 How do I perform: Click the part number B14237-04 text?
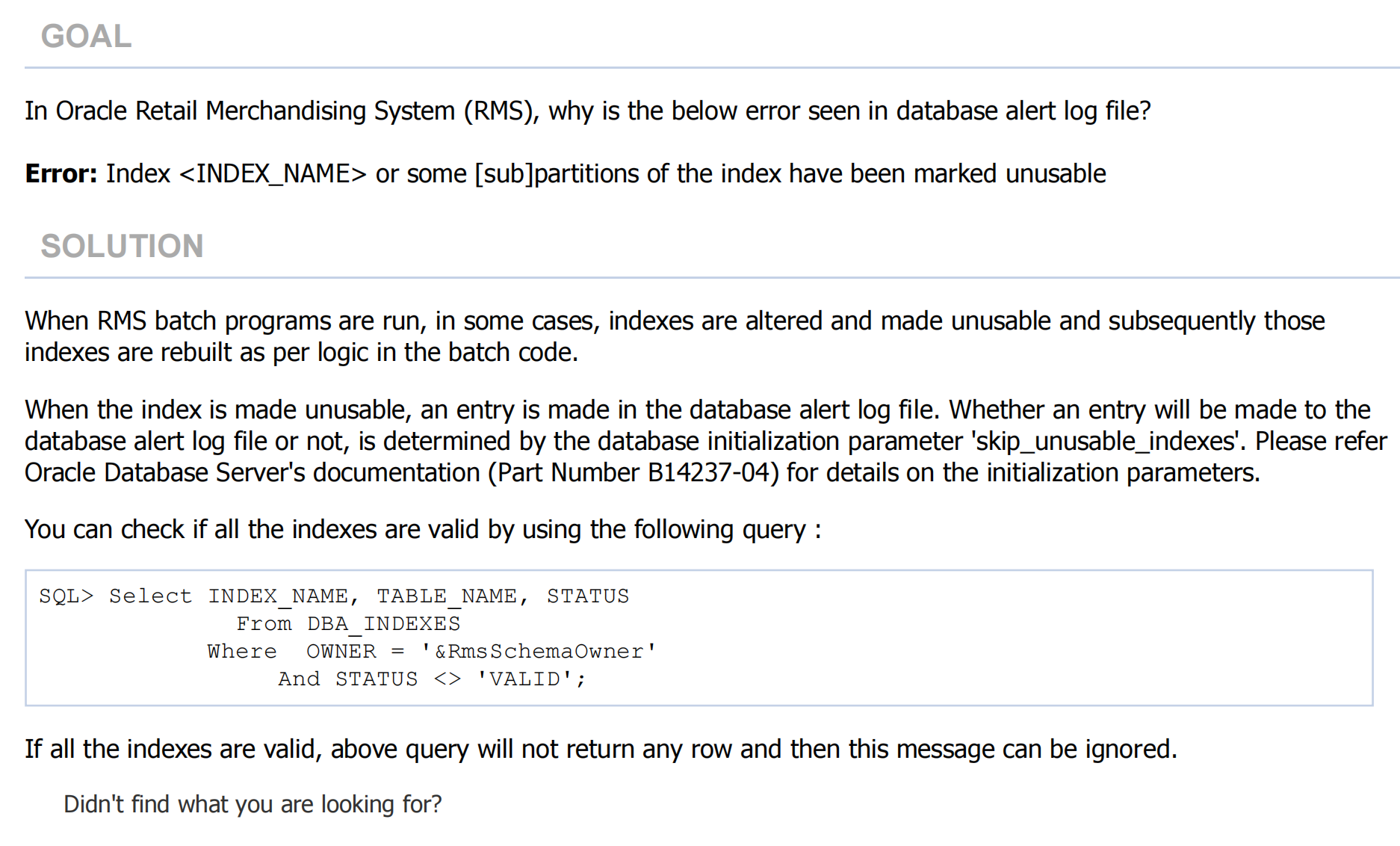708,472
